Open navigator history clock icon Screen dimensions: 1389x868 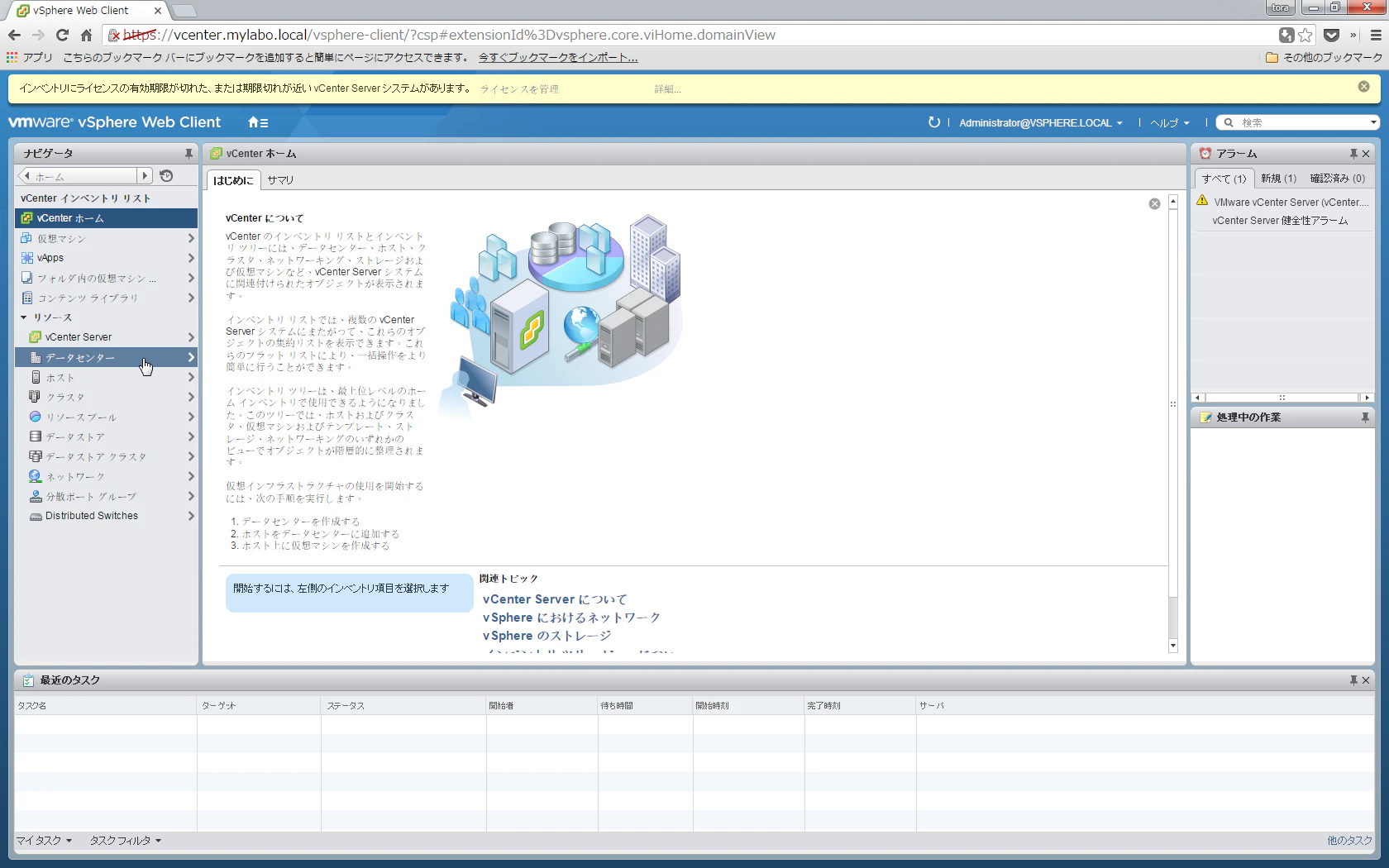(166, 176)
